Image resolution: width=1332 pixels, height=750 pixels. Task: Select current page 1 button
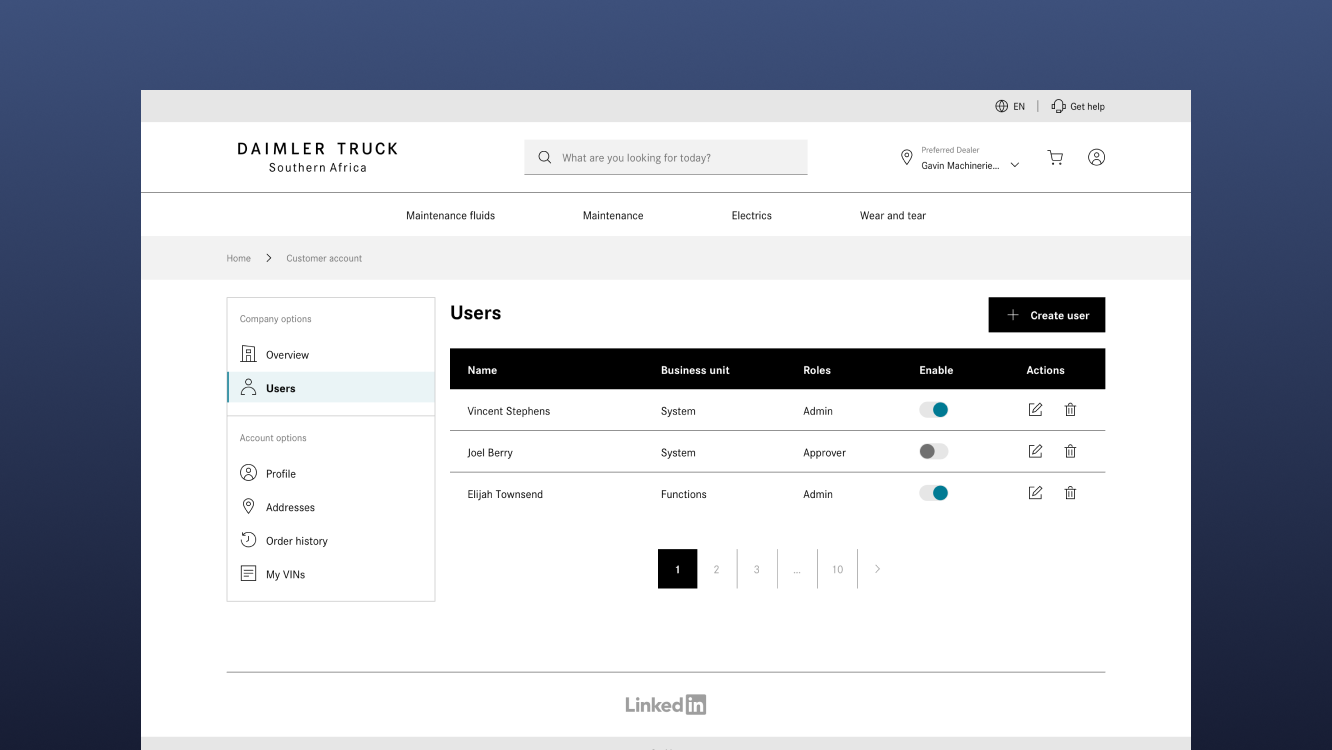(677, 569)
